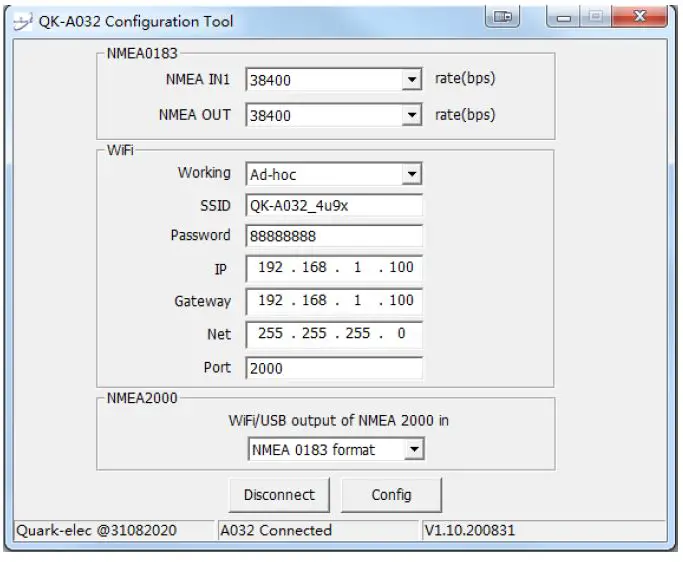Click the 'V1.10.200831' version text
683x562 pixels.
pos(470,530)
